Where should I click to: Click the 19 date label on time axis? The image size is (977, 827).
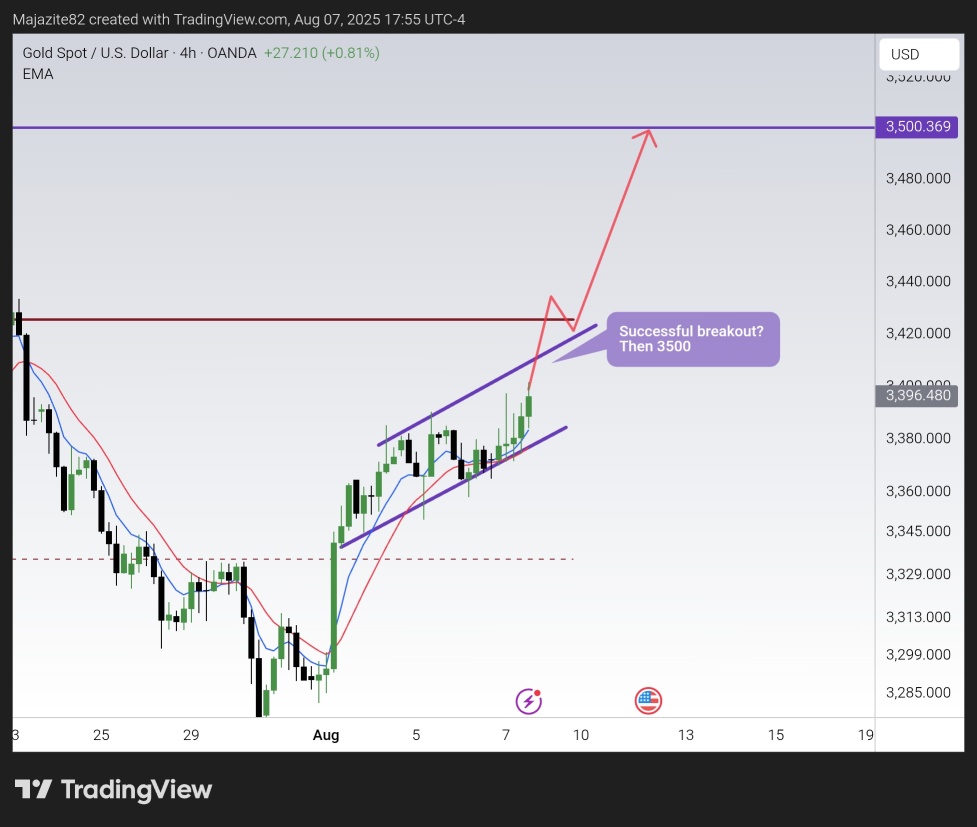[x=865, y=735]
